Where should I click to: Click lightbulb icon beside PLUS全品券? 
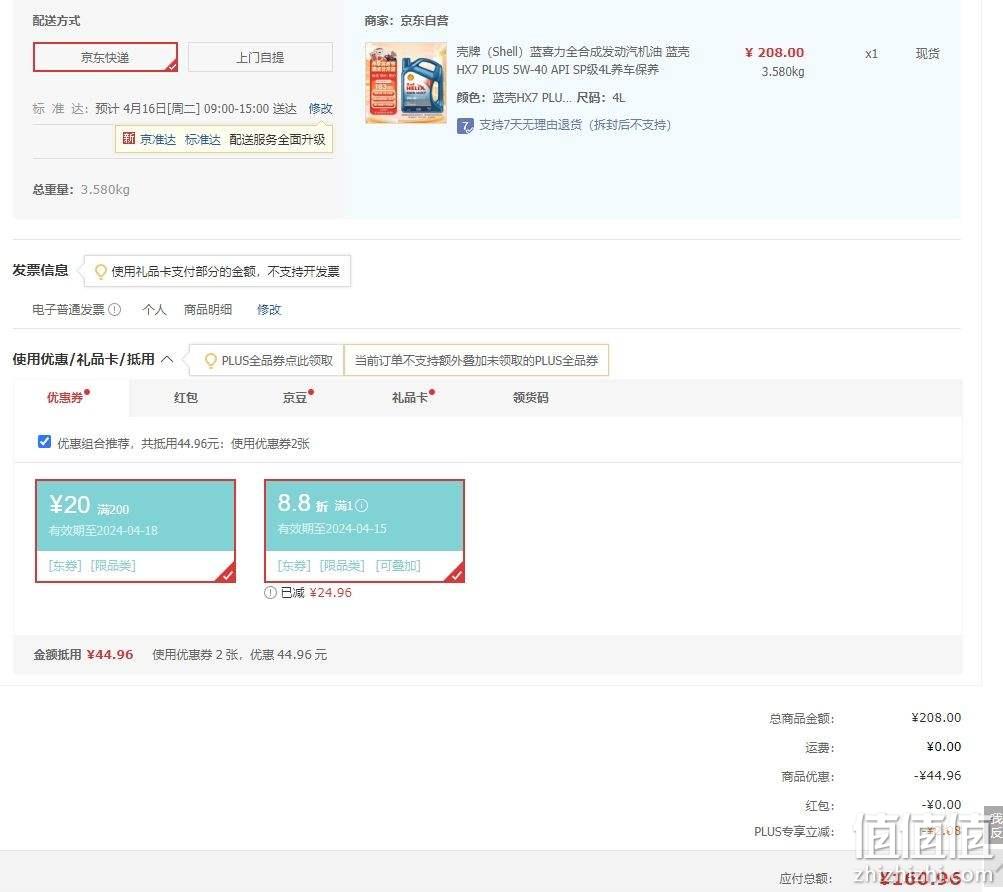tap(210, 360)
